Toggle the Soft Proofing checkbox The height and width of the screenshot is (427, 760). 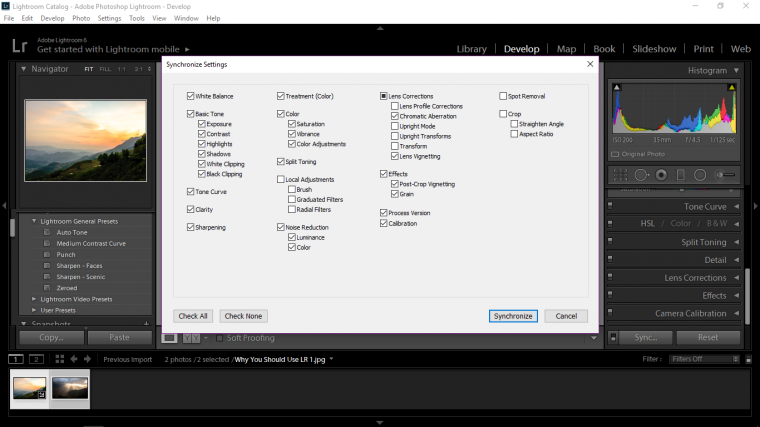[x=220, y=338]
